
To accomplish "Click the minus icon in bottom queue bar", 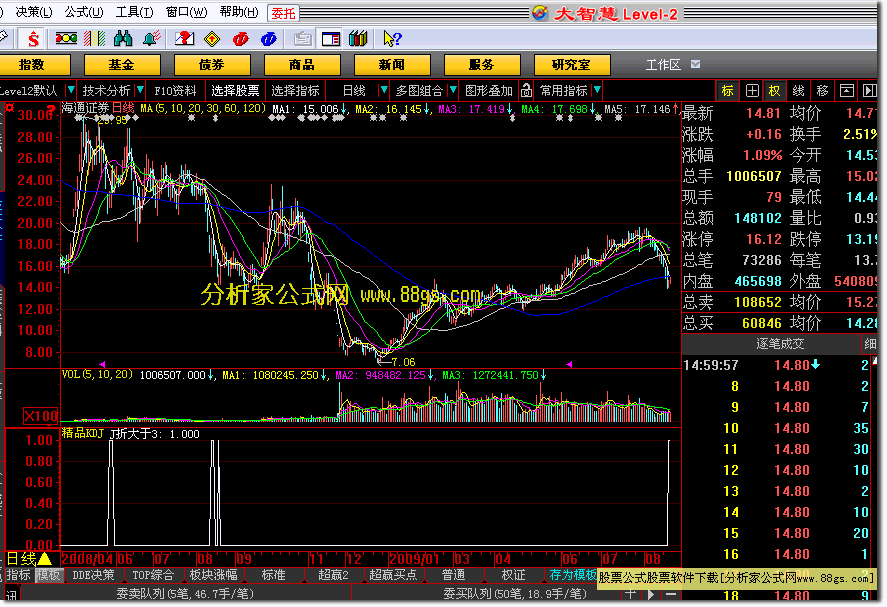I will tap(671, 594).
